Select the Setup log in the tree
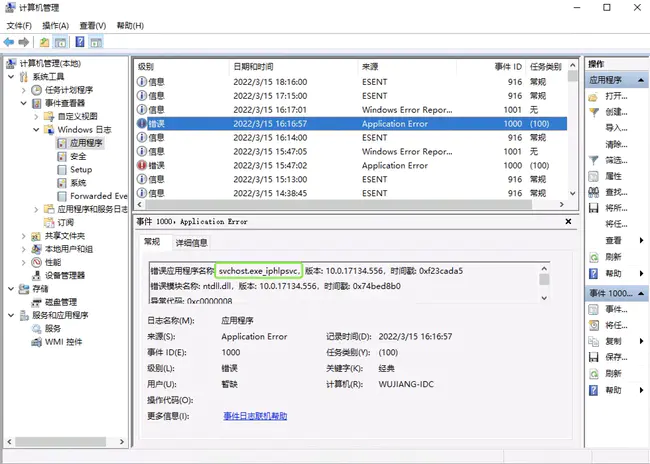Image resolution: width=650 pixels, height=464 pixels. pos(81,170)
